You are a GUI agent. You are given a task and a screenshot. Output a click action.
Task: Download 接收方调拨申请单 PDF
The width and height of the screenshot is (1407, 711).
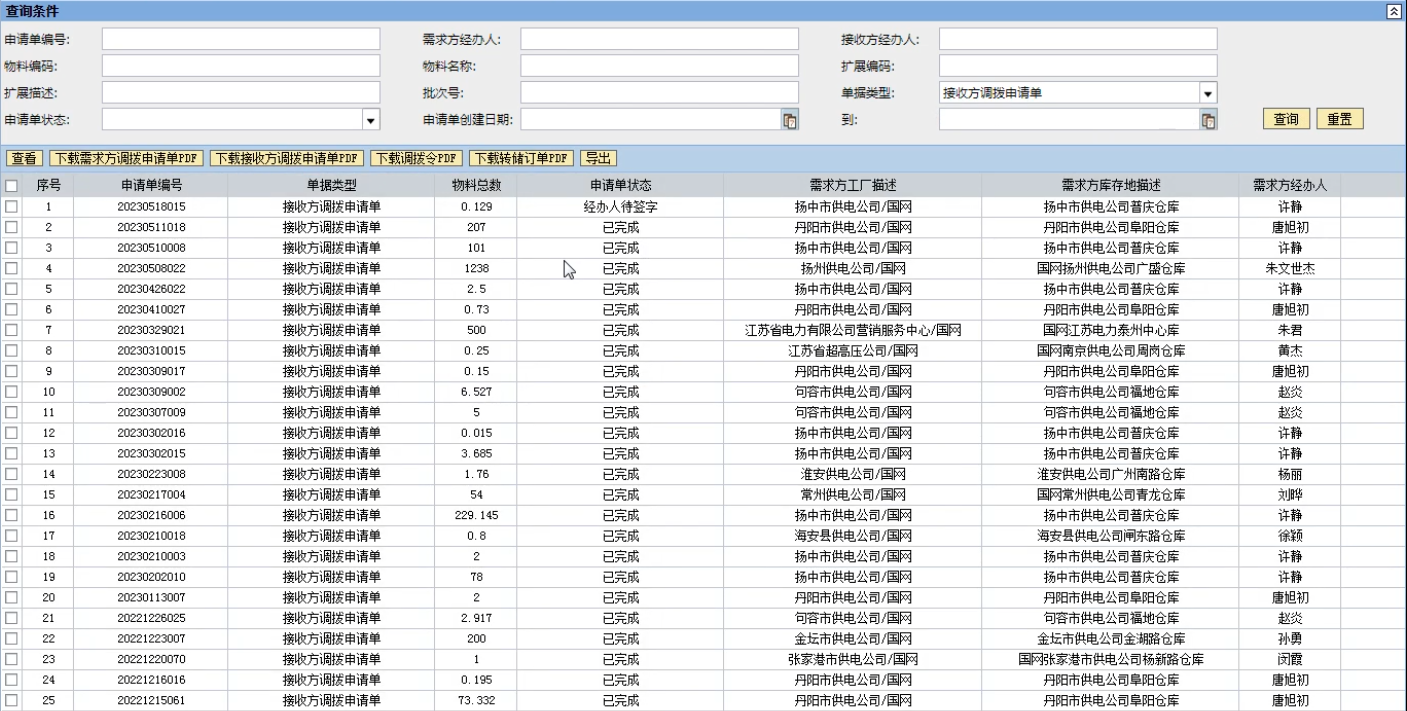(x=286, y=158)
